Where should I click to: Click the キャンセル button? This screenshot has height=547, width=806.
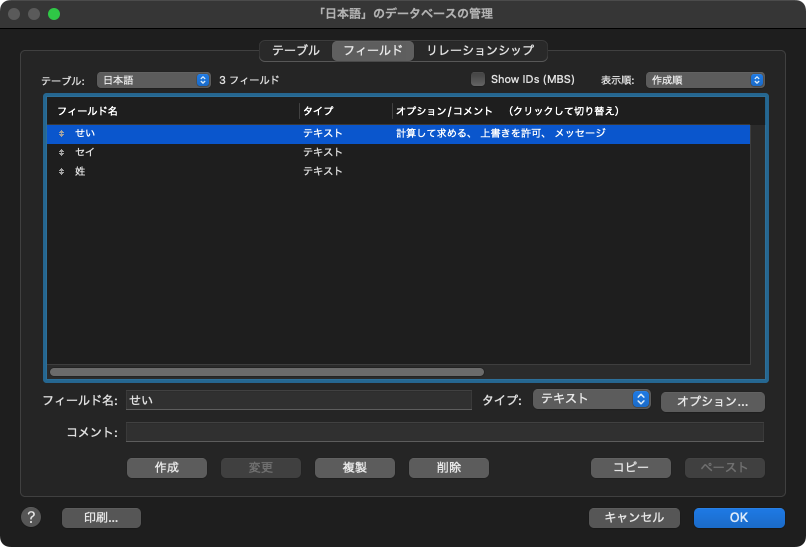634,518
